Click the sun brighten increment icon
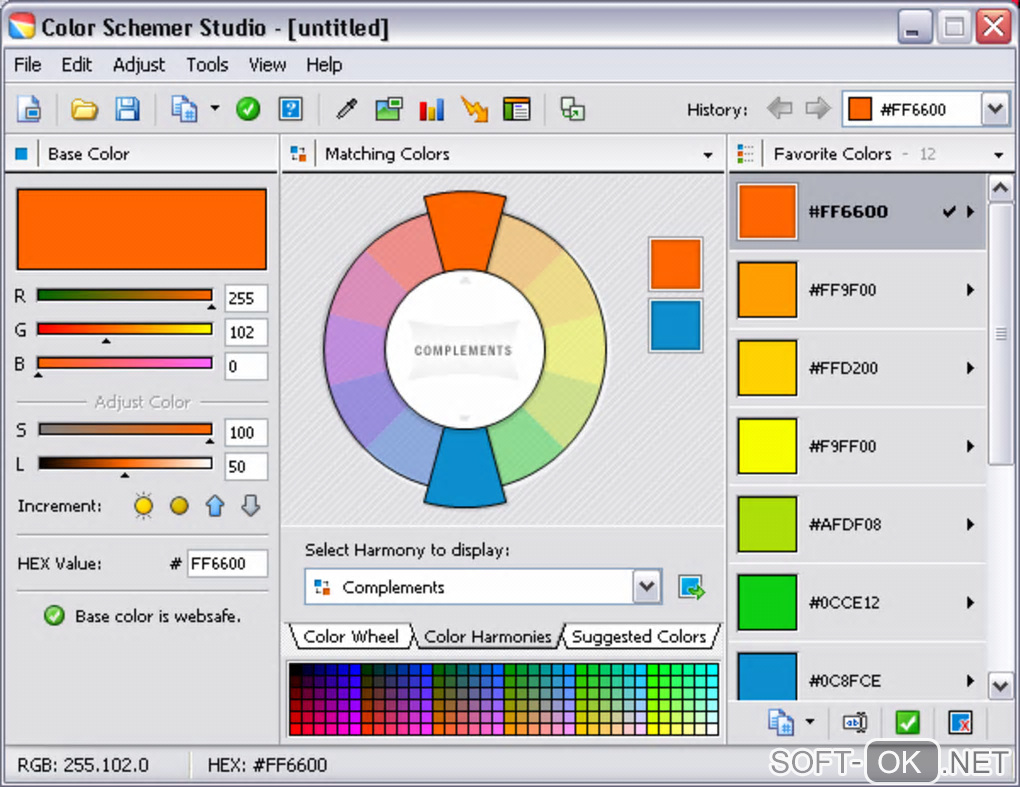The height and width of the screenshot is (787, 1020). [144, 505]
